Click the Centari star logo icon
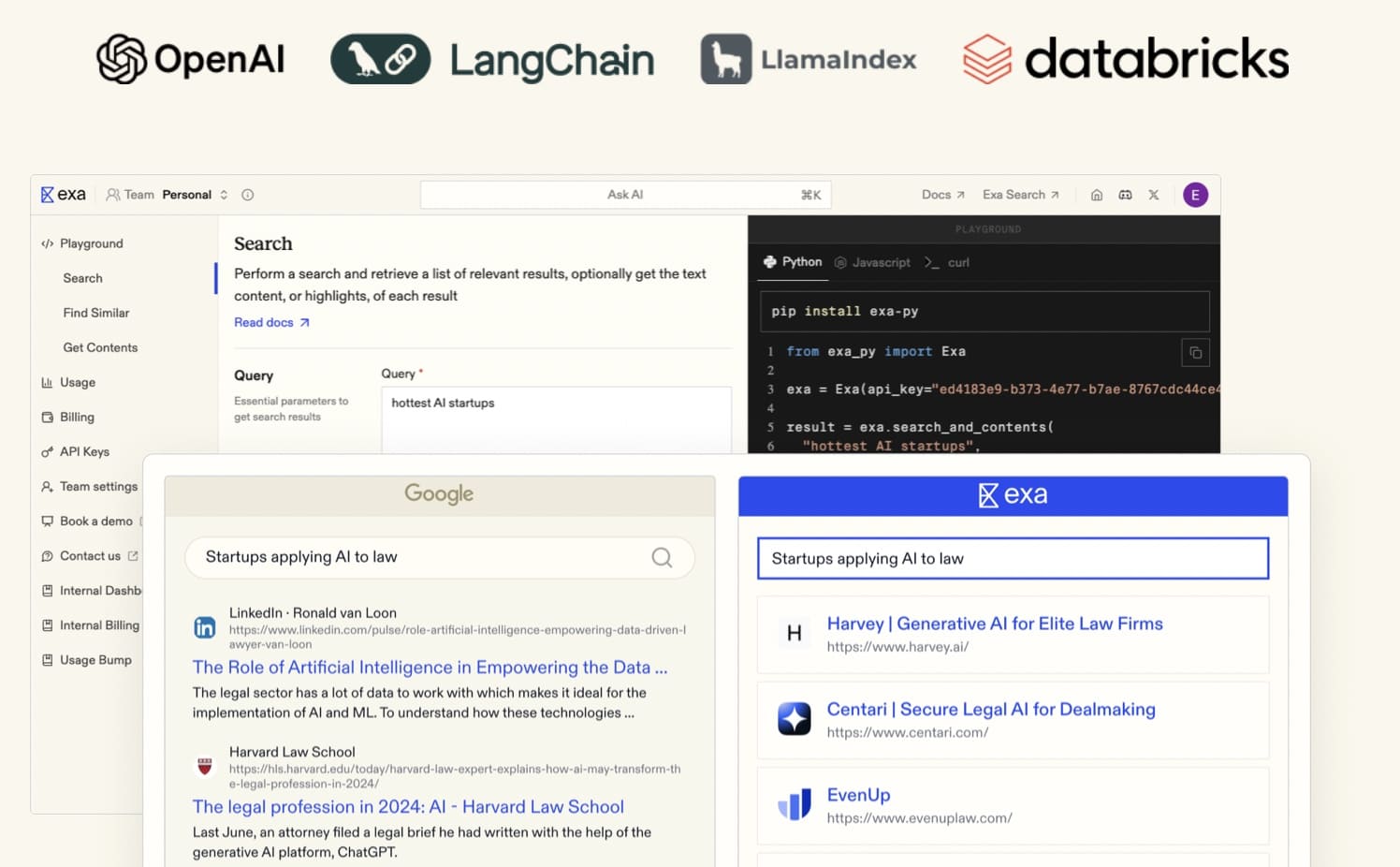This screenshot has height=867, width=1400. click(795, 718)
